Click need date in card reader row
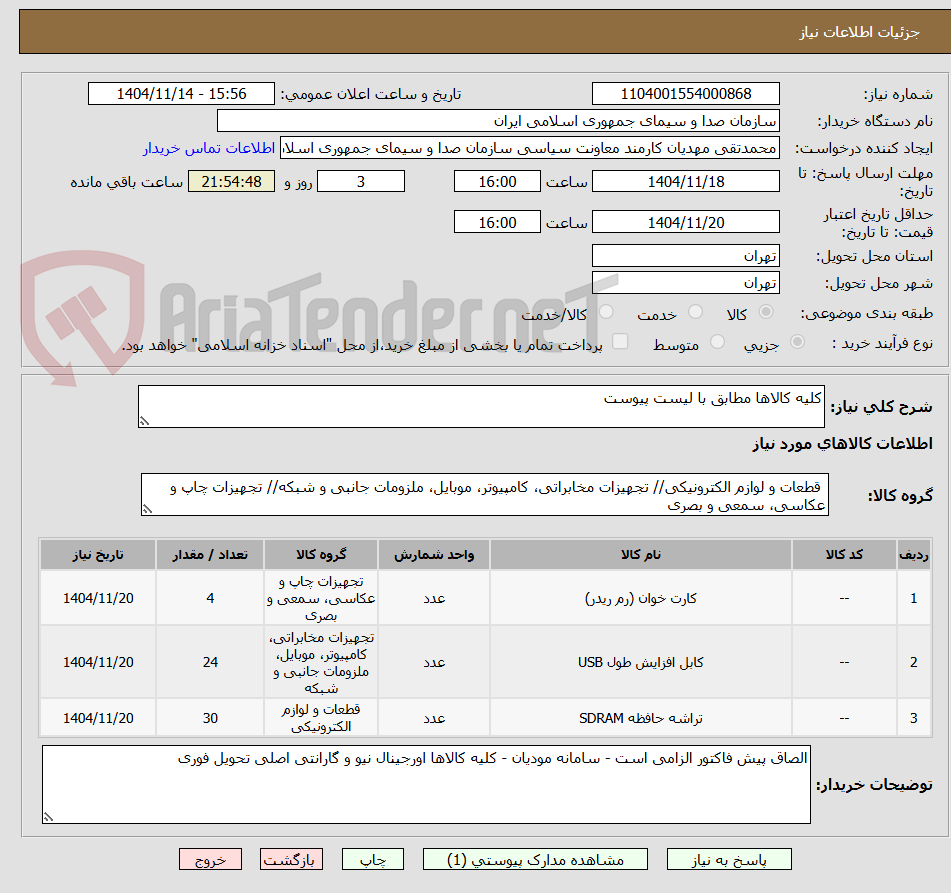 pos(98,598)
